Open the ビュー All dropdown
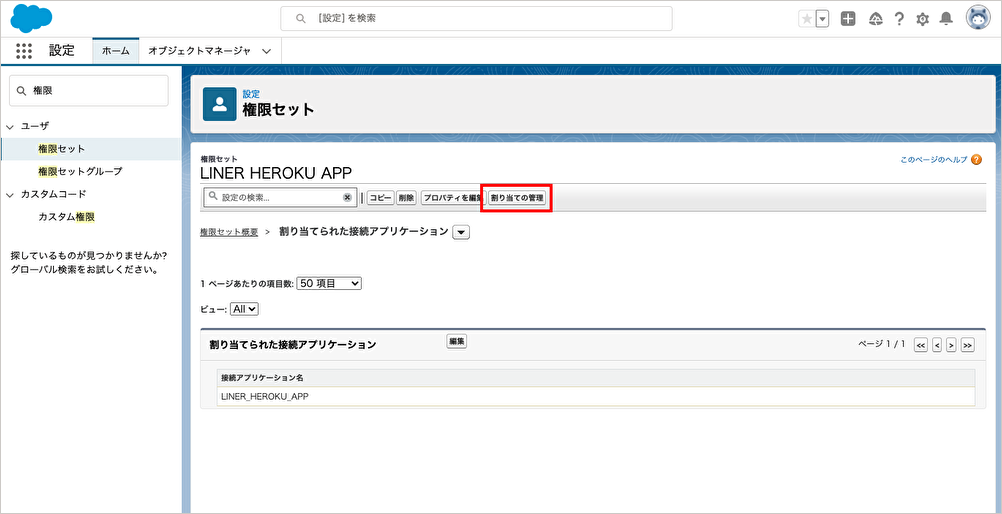 (244, 309)
